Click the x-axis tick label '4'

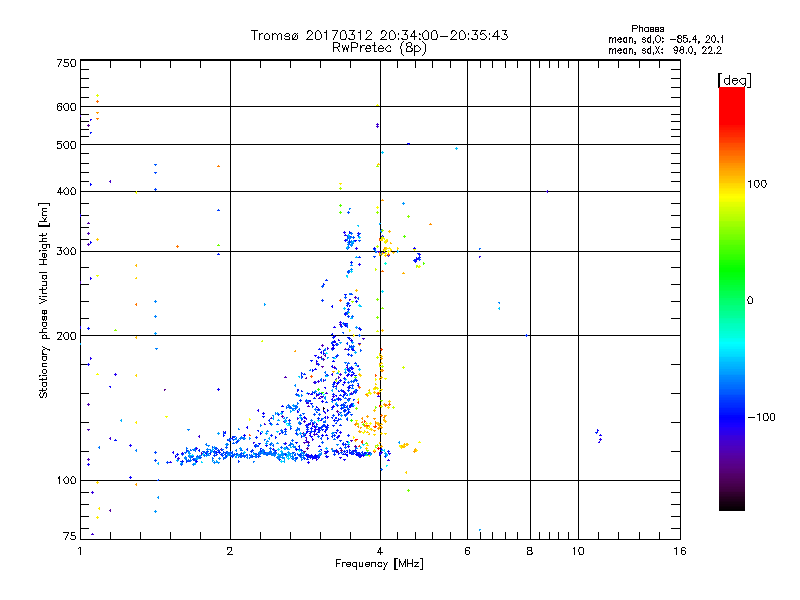click(380, 551)
